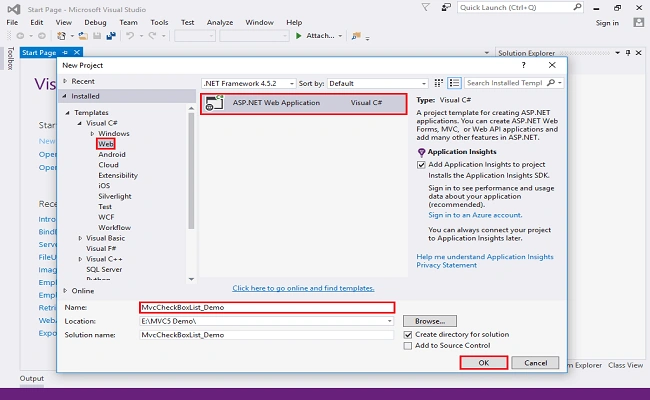This screenshot has height=400, width=650.
Task: Click the Save toolbar icon
Action: click(97, 36)
